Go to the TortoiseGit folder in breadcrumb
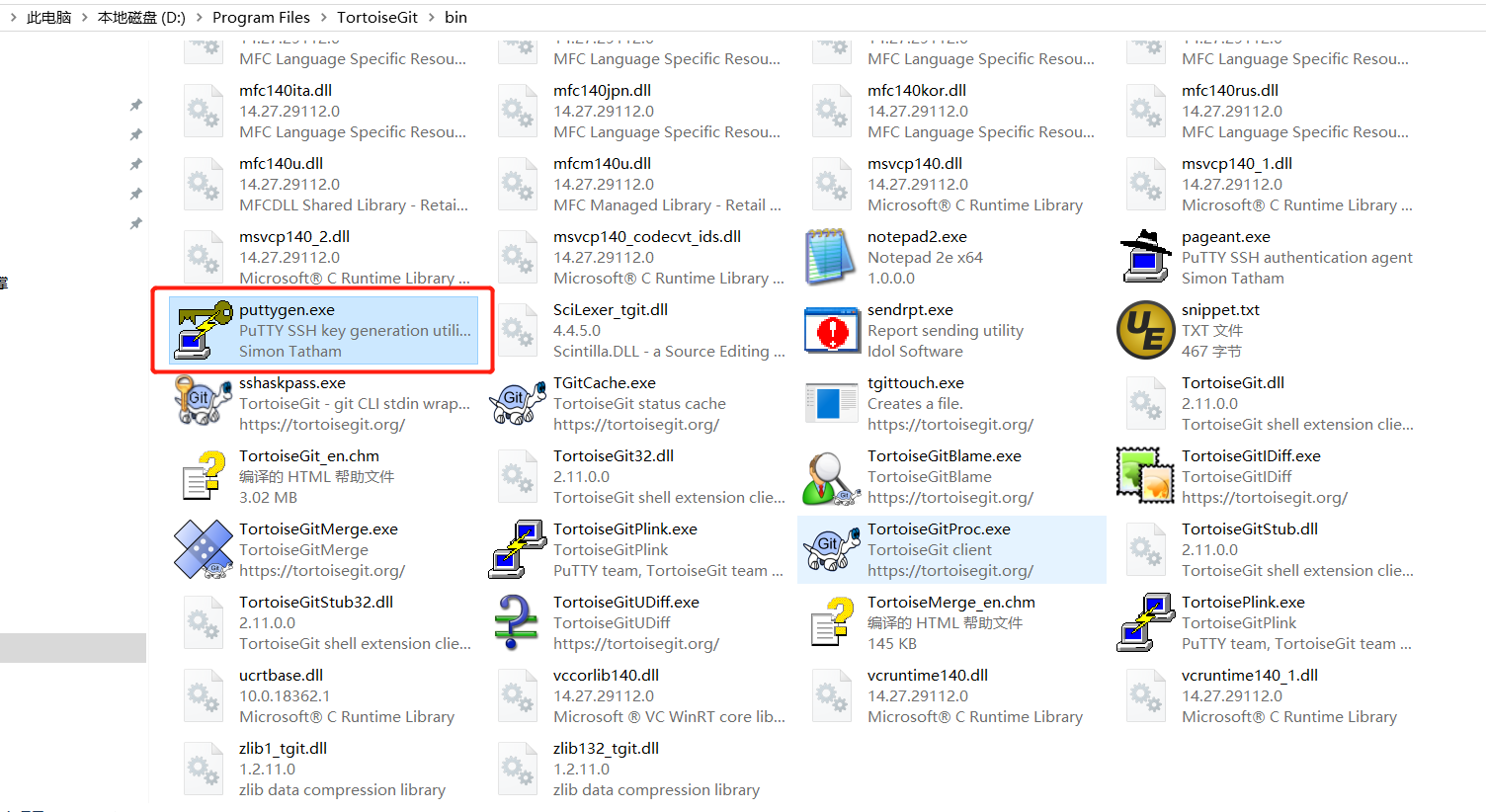This screenshot has height=812, width=1486. tap(377, 17)
